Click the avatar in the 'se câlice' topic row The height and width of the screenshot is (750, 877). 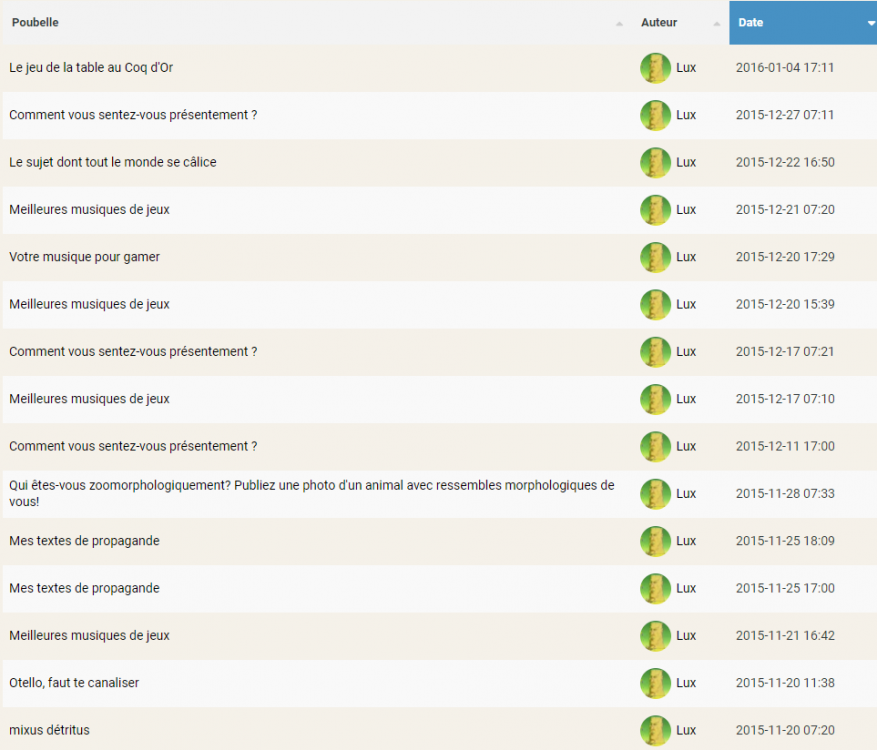click(655, 163)
